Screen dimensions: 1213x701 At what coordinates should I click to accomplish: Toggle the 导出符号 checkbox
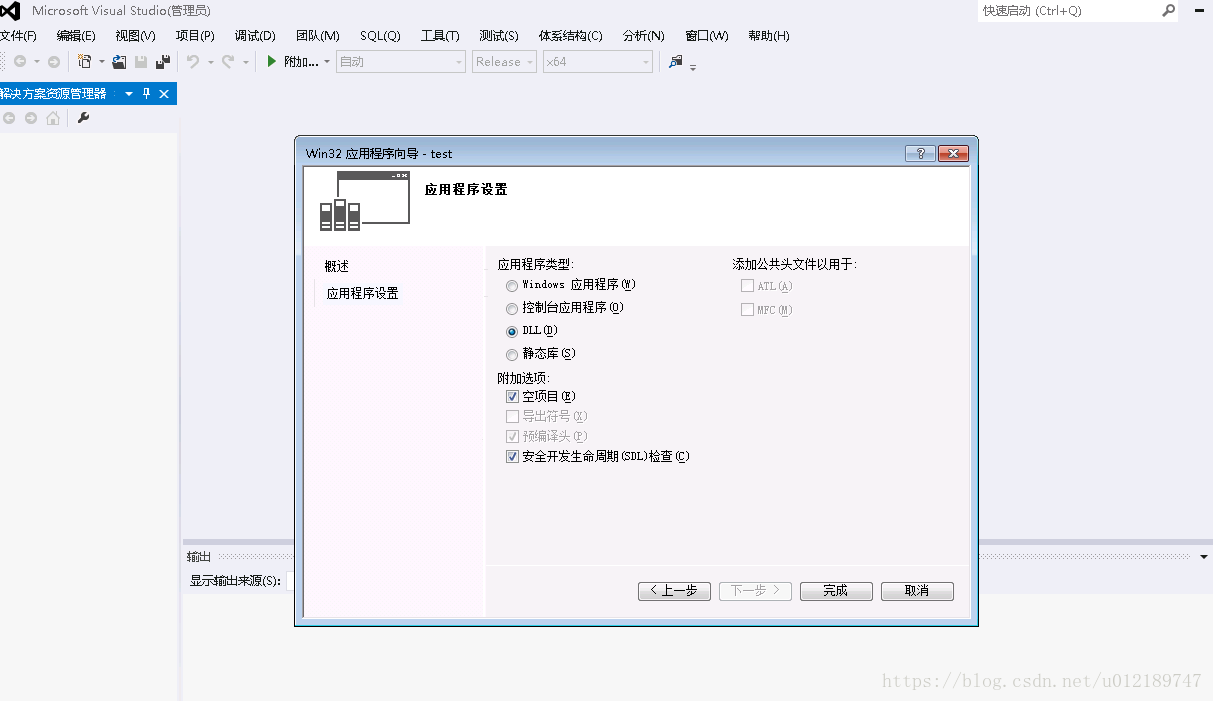pos(512,416)
